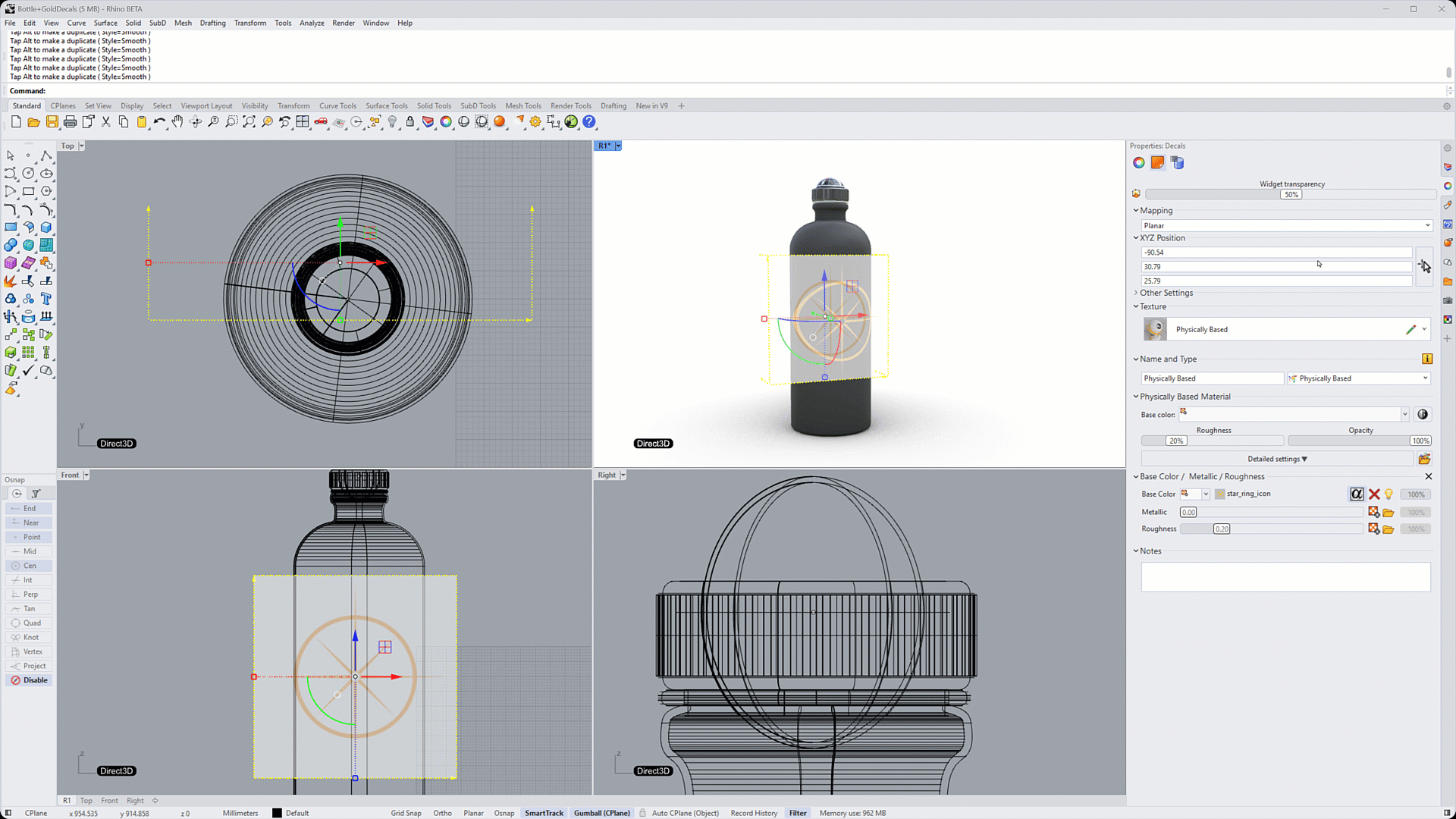Click the Open file folder icon
This screenshot has width=1456, height=819.
click(x=33, y=122)
